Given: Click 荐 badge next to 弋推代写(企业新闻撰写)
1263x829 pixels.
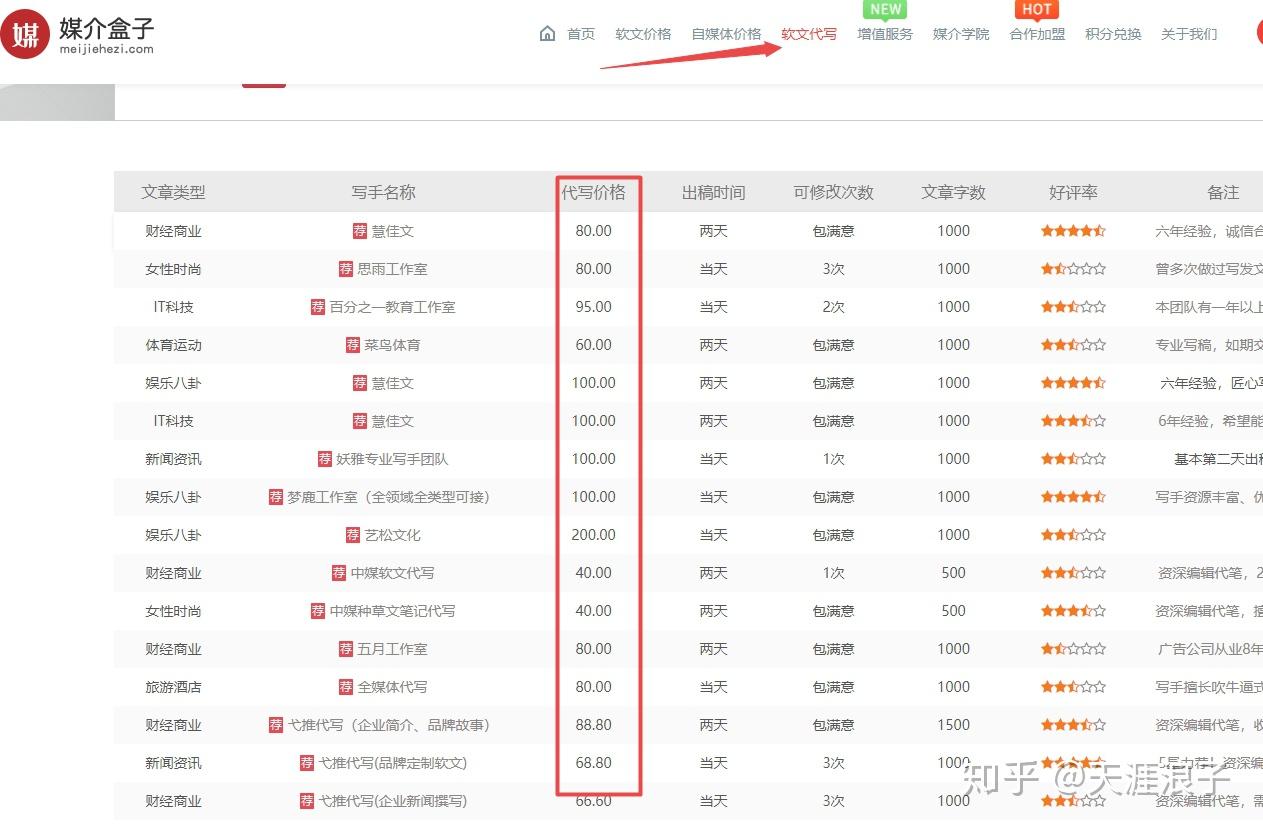Looking at the screenshot, I should [307, 801].
